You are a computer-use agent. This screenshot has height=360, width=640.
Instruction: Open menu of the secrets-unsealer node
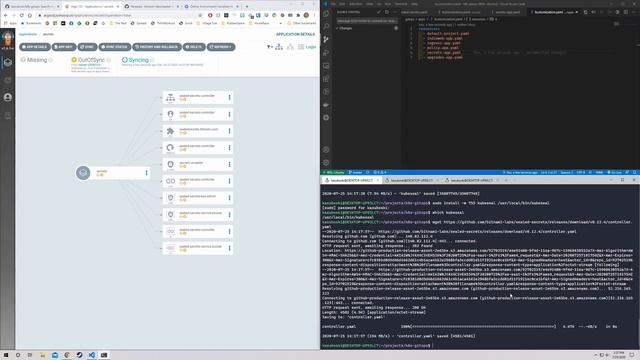click(x=229, y=164)
